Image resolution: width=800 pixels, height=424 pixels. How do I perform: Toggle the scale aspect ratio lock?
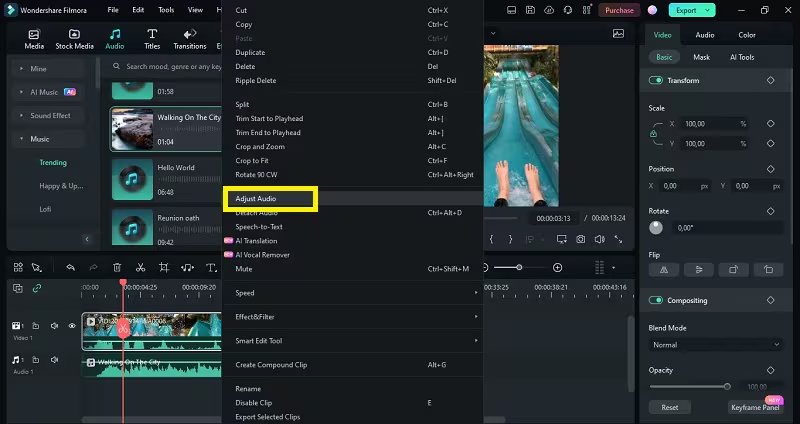point(653,134)
